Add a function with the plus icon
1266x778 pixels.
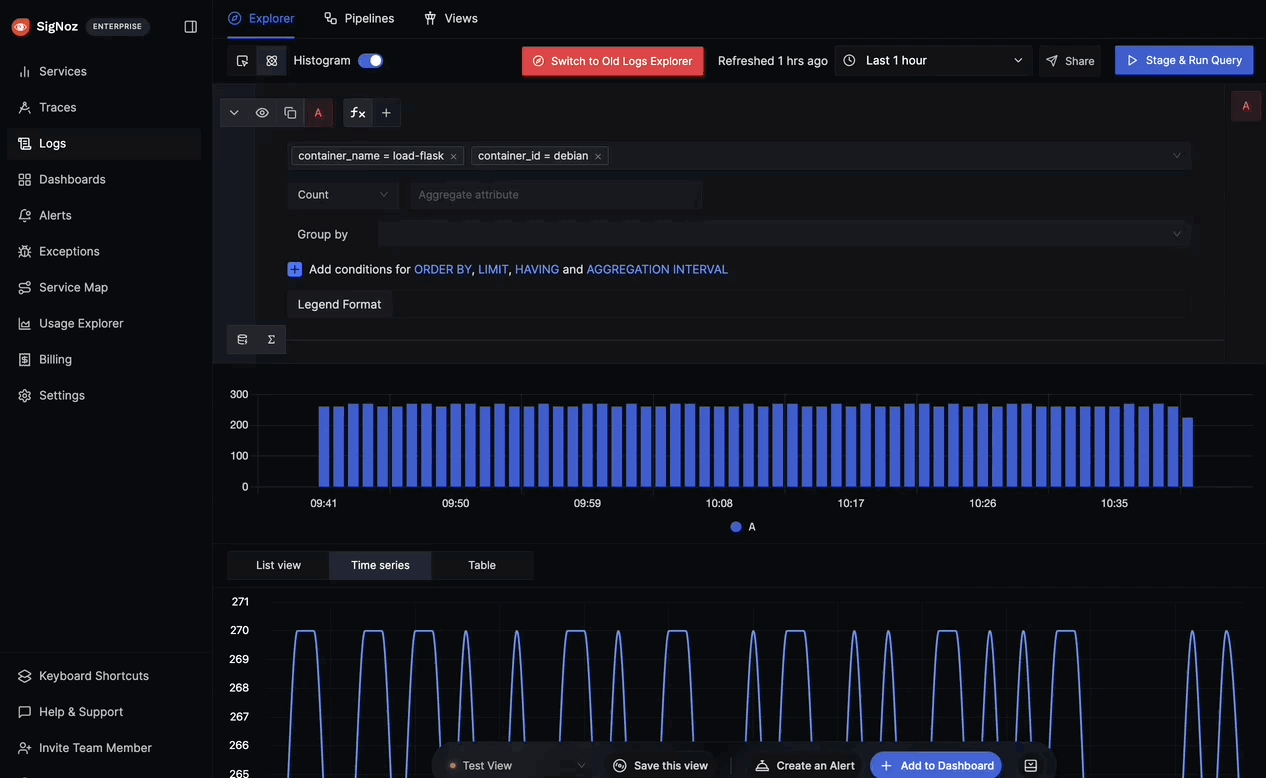(x=386, y=113)
